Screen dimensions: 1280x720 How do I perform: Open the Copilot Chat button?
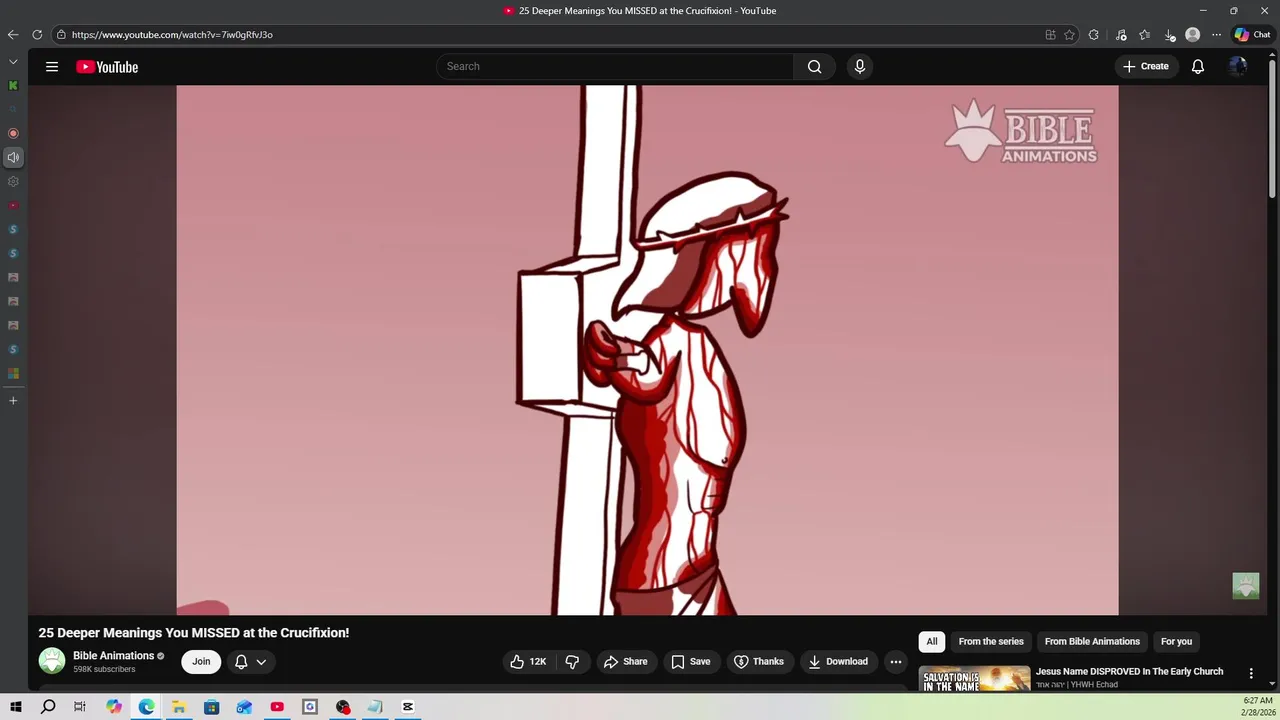[x=1252, y=35]
